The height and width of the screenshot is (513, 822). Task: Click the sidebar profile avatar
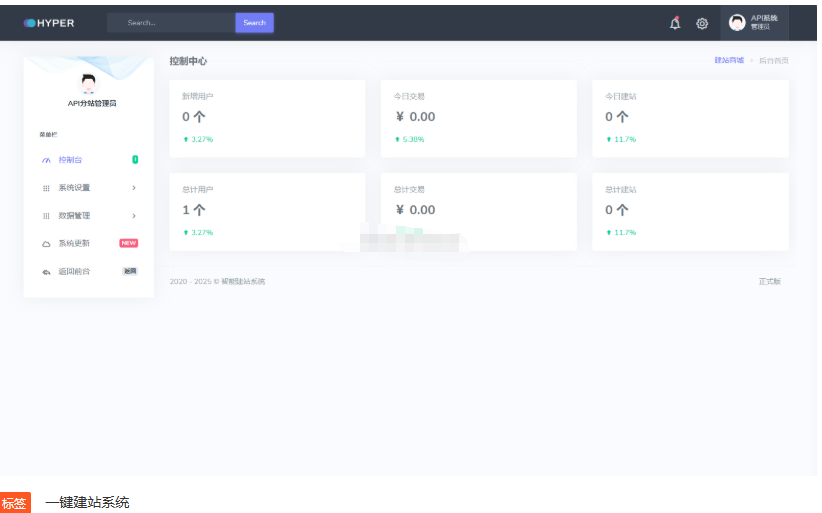pyautogui.click(x=88, y=83)
